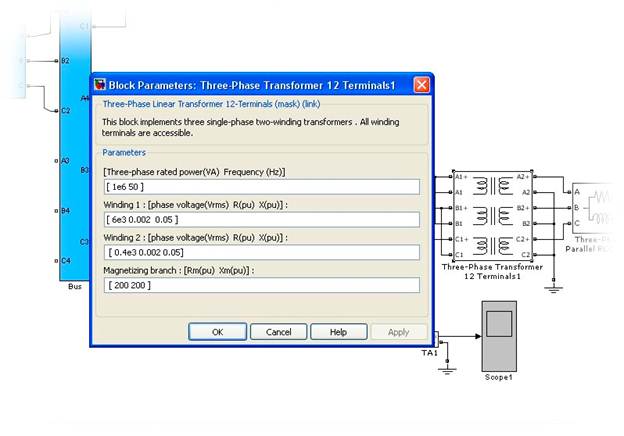624x436 pixels.
Task: Click the Parameters group heading
Action: [x=124, y=152]
